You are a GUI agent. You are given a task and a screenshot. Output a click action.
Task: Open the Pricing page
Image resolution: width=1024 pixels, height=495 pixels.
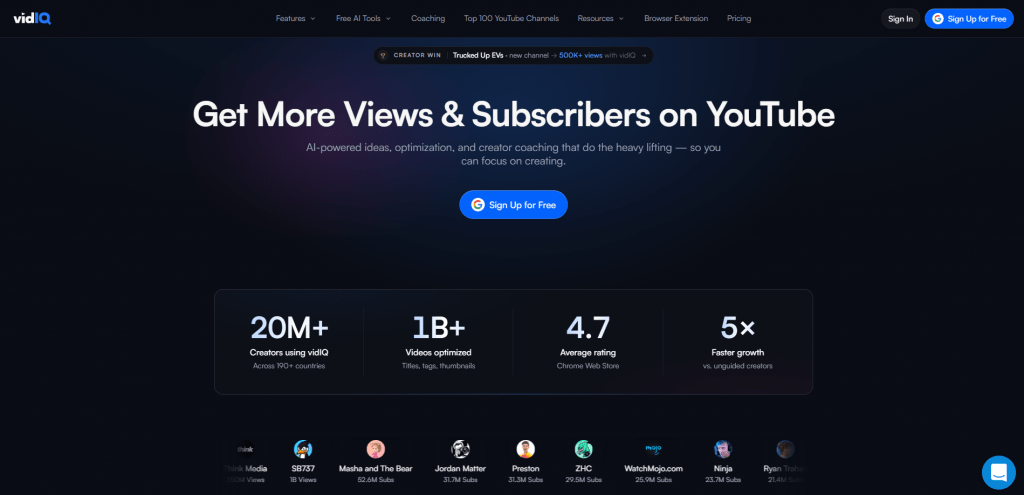739,18
